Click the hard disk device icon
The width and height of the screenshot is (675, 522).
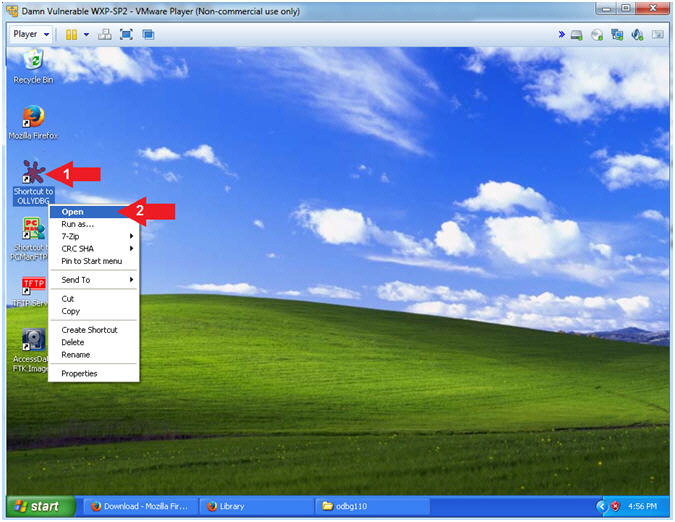576,35
